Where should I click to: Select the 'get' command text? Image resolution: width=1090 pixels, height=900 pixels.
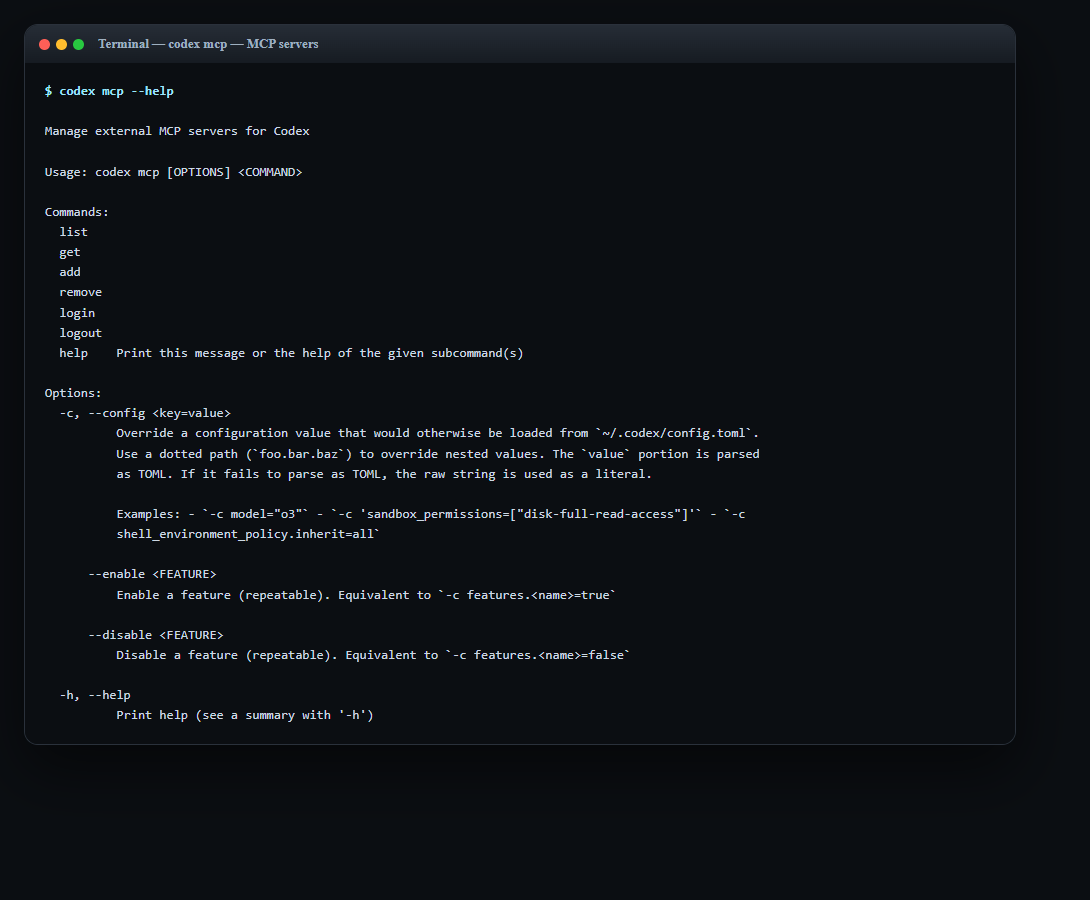[70, 252]
